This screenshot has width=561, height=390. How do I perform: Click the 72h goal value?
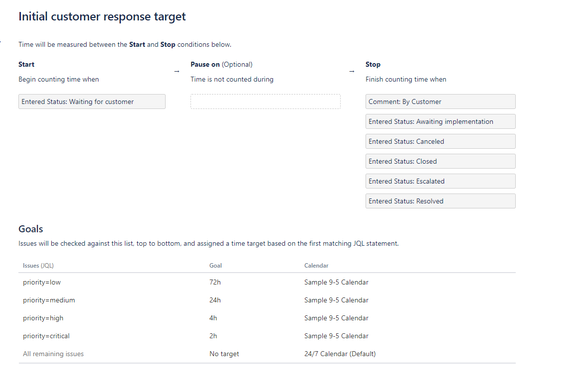215,282
